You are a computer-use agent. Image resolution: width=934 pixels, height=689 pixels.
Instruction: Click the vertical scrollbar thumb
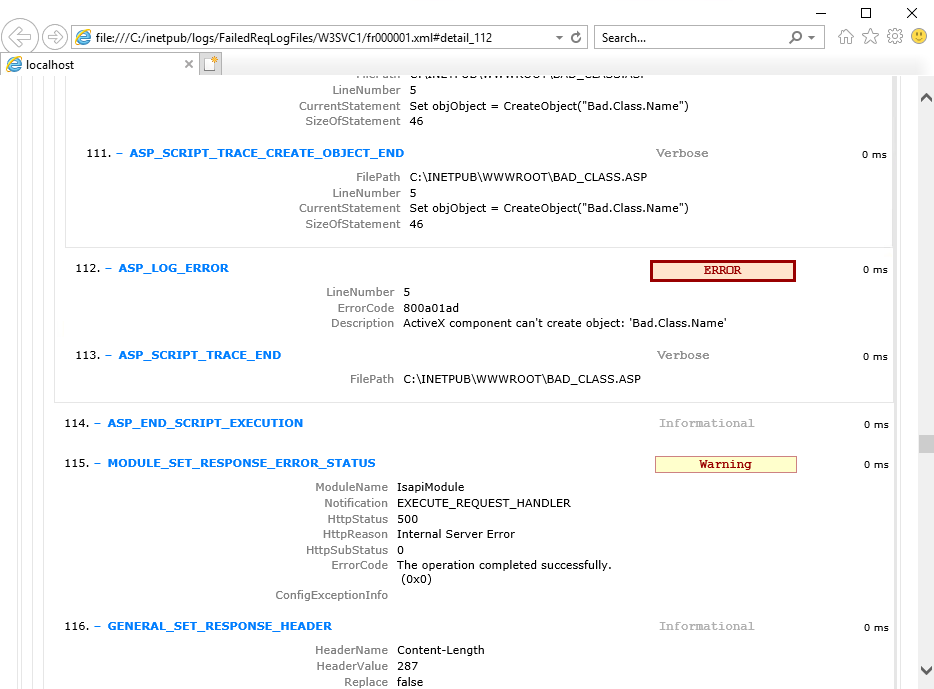click(x=926, y=444)
